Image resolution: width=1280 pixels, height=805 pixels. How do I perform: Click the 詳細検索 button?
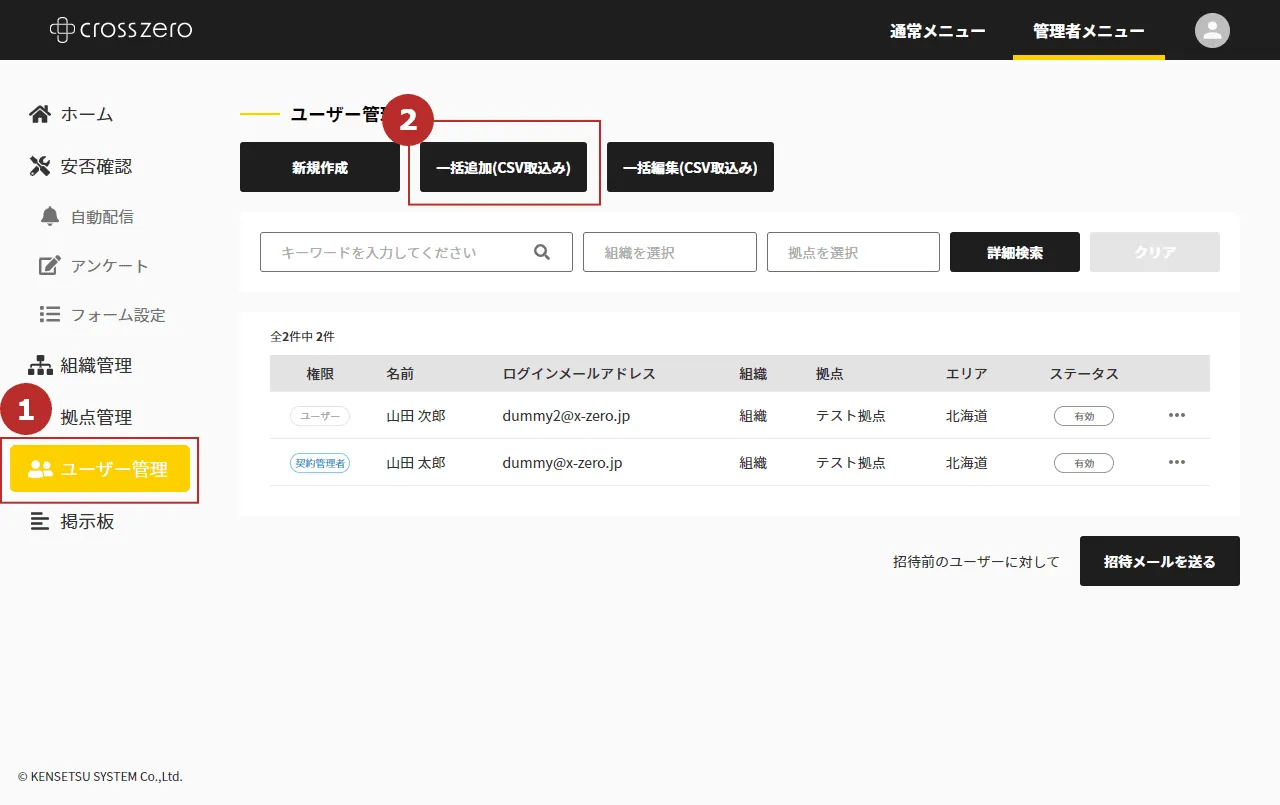1015,252
